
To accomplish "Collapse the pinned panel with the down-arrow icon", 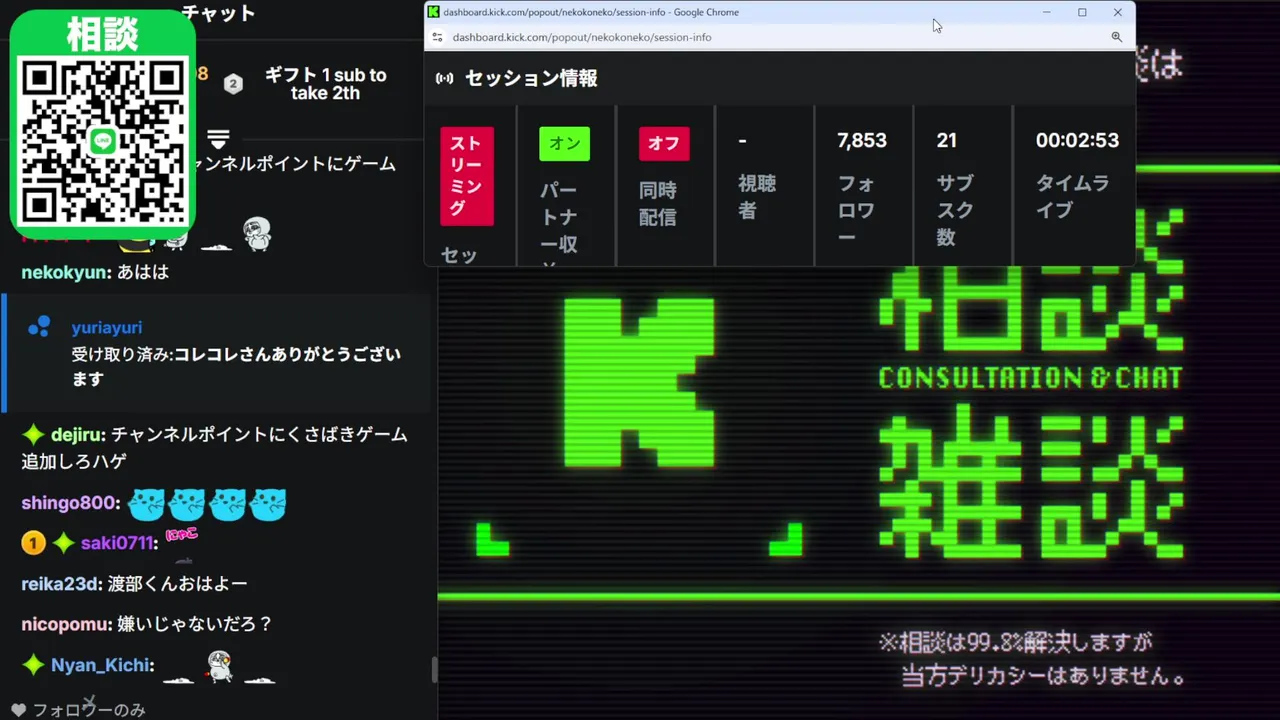I will 219,138.
